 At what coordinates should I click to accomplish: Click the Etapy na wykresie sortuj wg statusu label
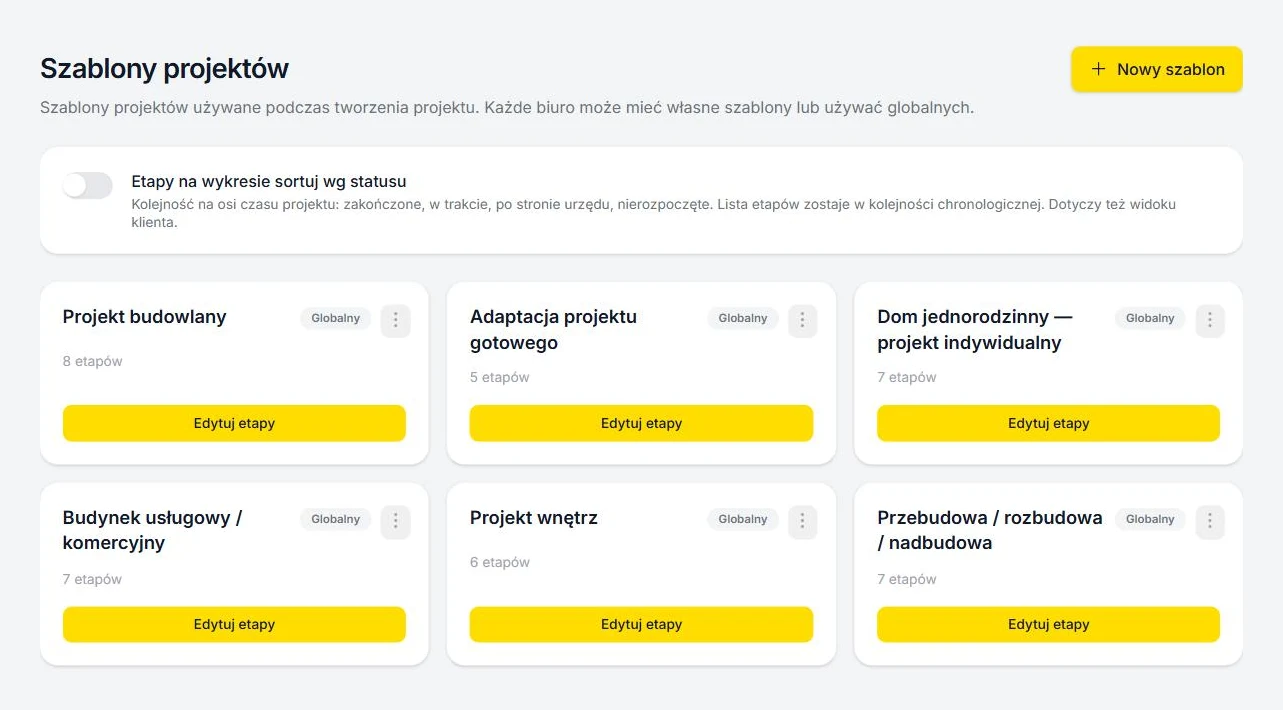269,182
